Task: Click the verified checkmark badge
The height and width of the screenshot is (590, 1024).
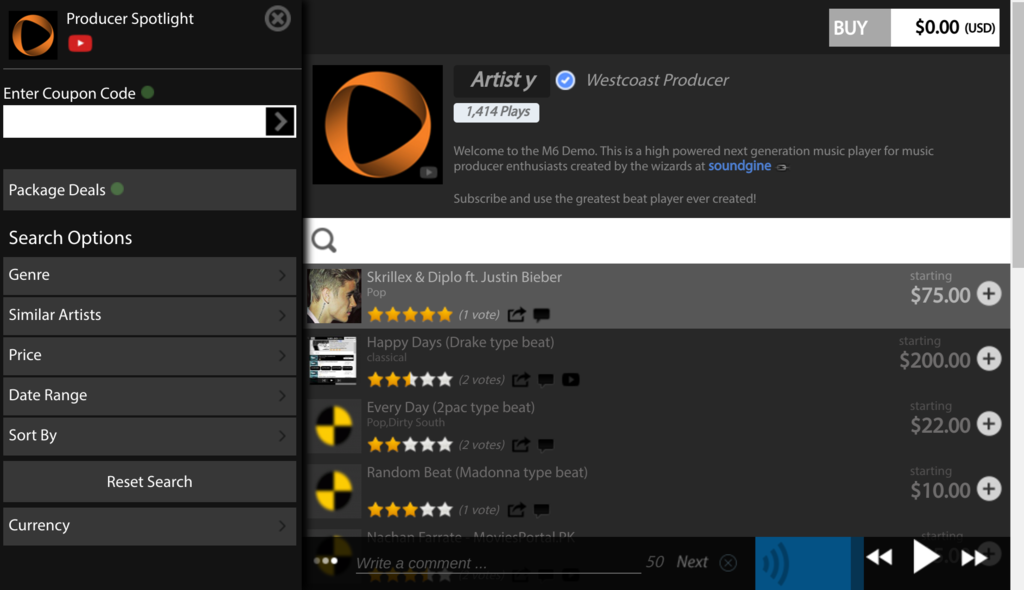Action: point(566,80)
